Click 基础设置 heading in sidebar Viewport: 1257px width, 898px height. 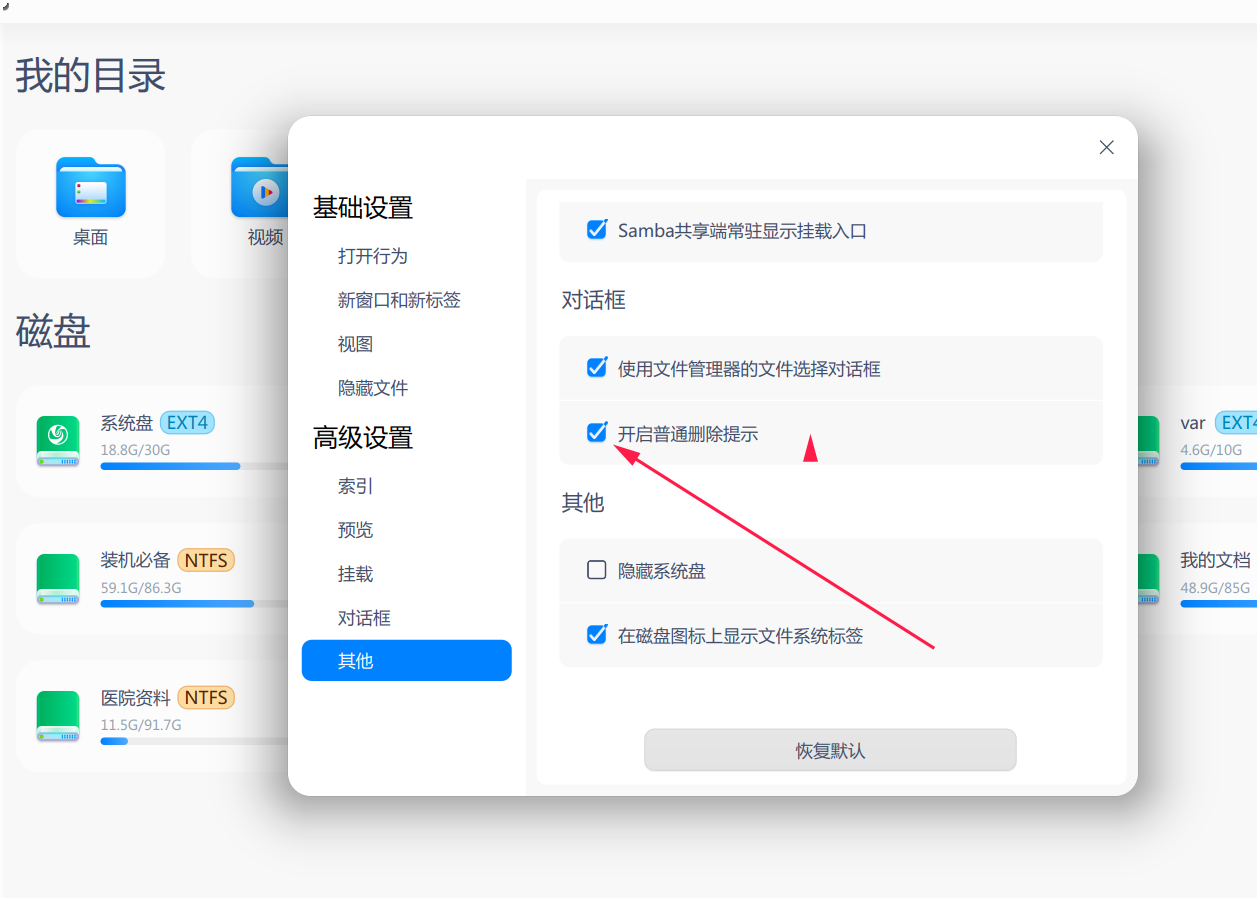pos(363,208)
